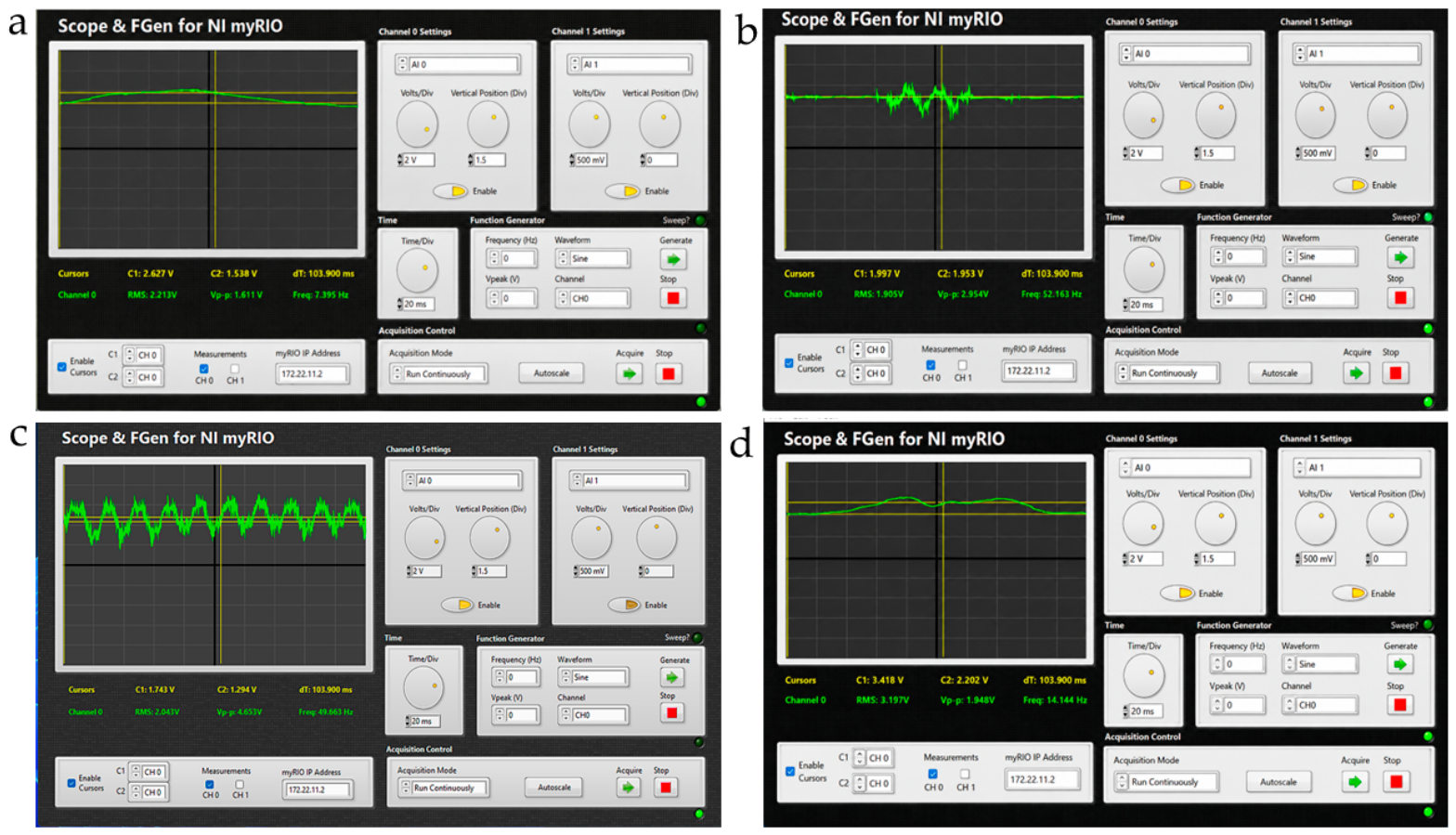The width and height of the screenshot is (1456, 835).
Task: Click green Acquire arrow in panel c
Action: tap(628, 787)
